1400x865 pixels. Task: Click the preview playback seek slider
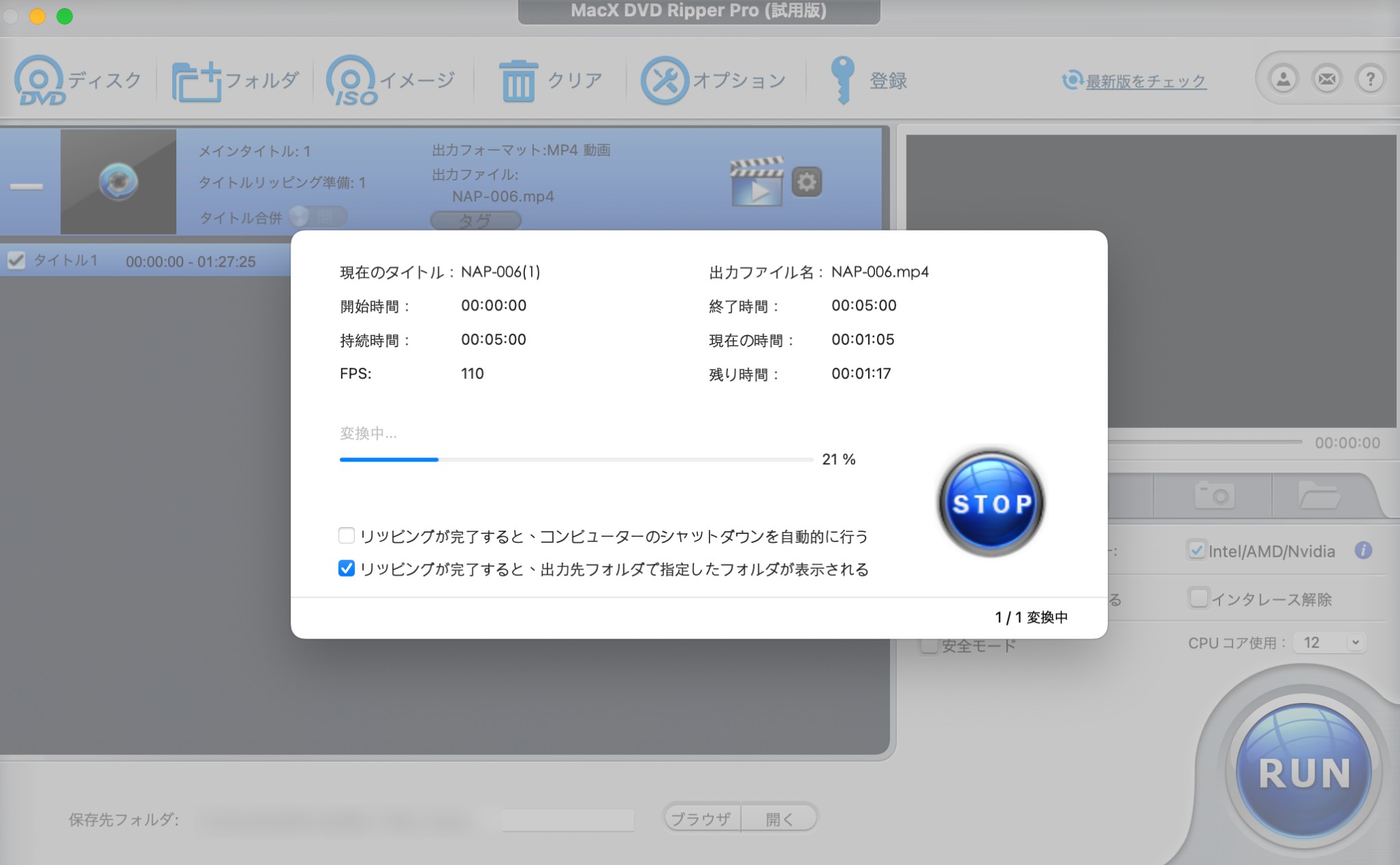1204,442
